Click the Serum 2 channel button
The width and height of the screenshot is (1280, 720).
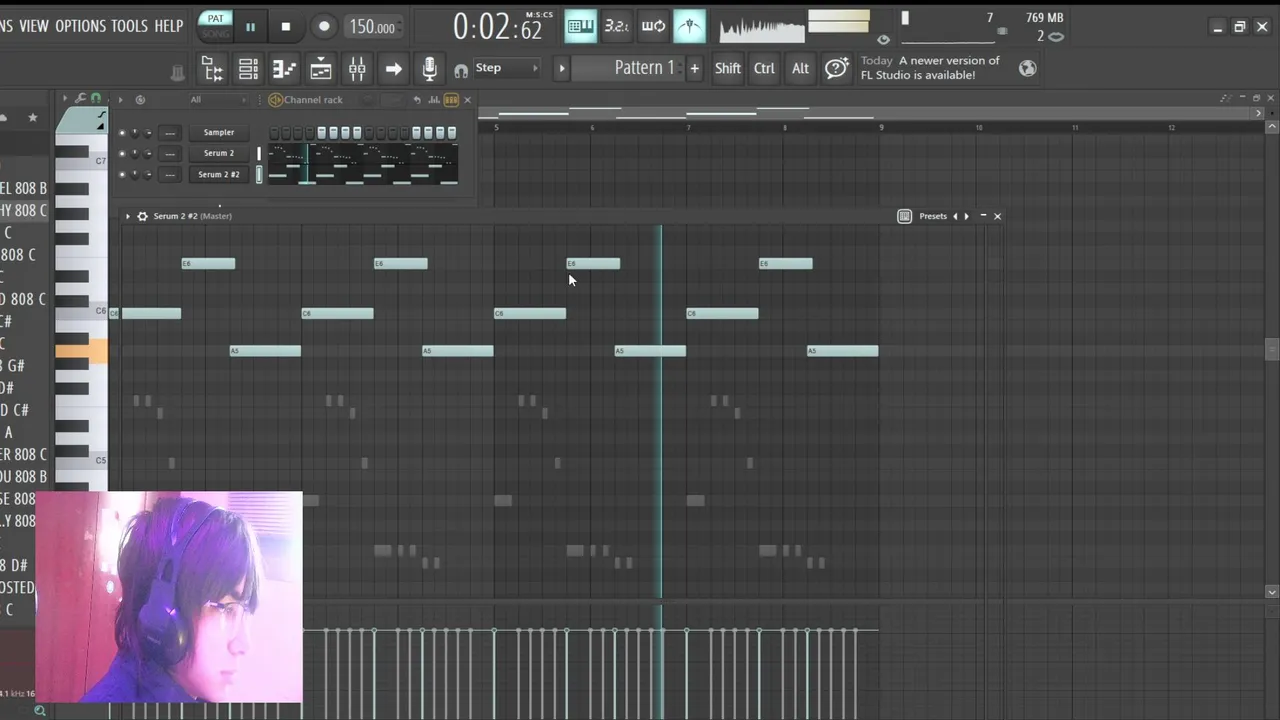tap(219, 154)
